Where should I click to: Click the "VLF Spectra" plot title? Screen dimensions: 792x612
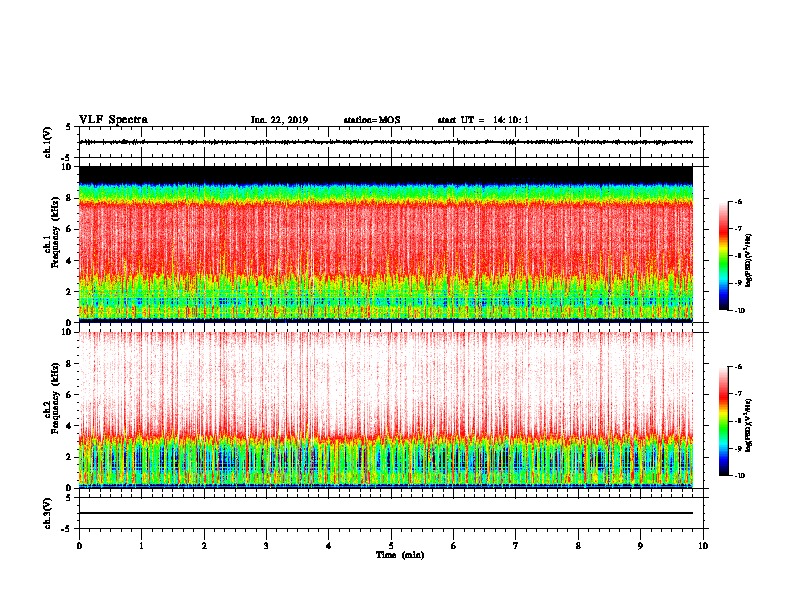[113, 120]
